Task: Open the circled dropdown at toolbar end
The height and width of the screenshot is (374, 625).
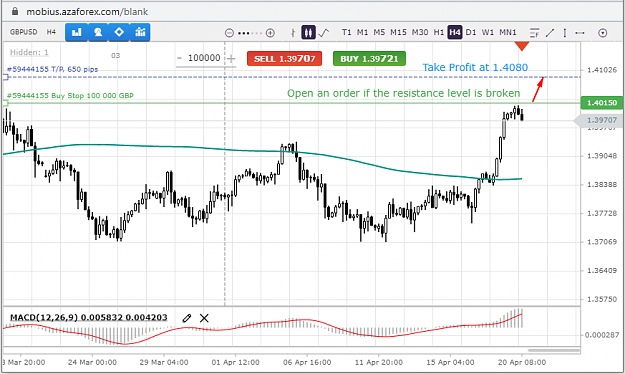Action: coord(603,33)
